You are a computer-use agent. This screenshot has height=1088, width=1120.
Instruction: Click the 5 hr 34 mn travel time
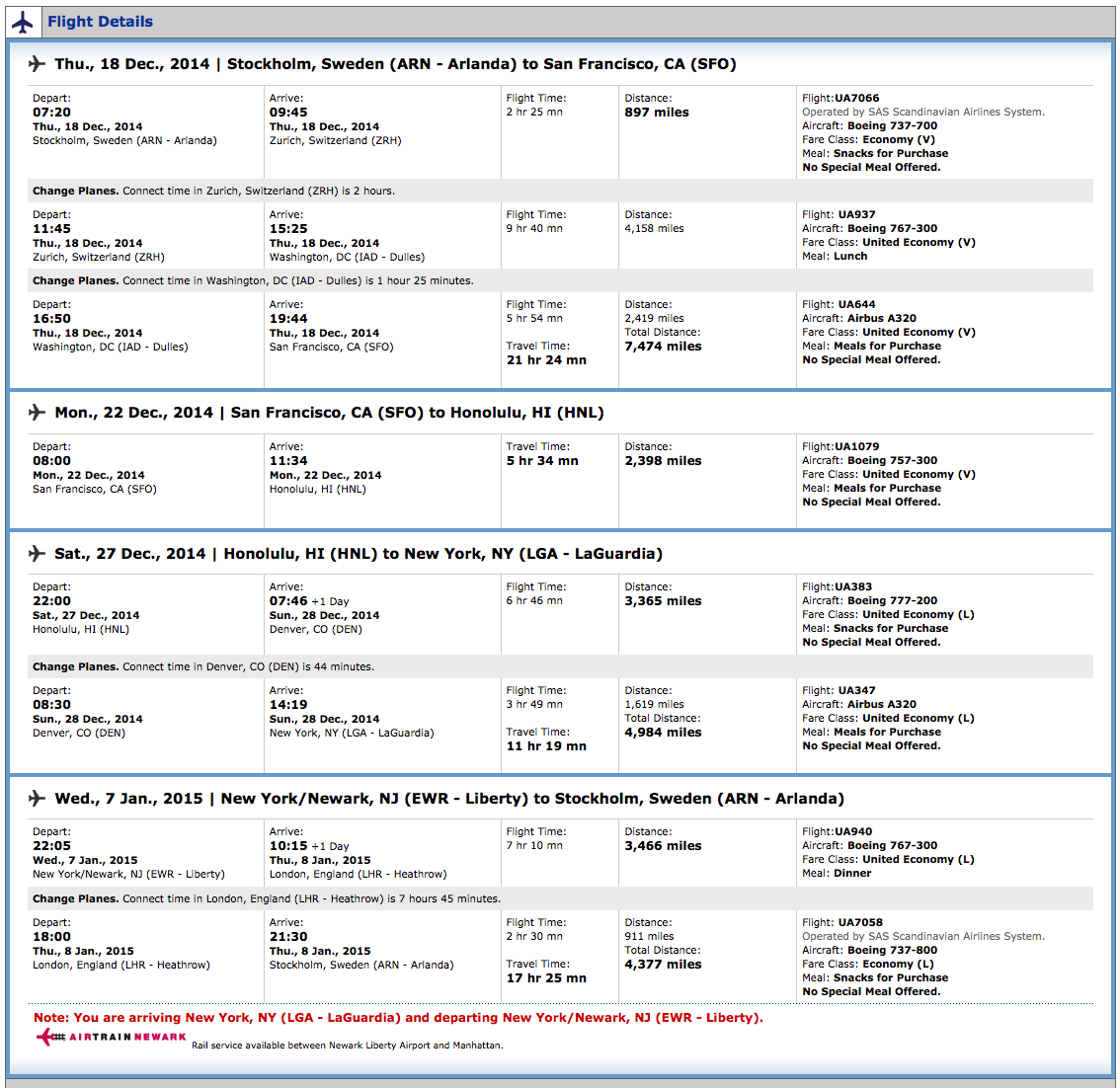click(x=542, y=460)
